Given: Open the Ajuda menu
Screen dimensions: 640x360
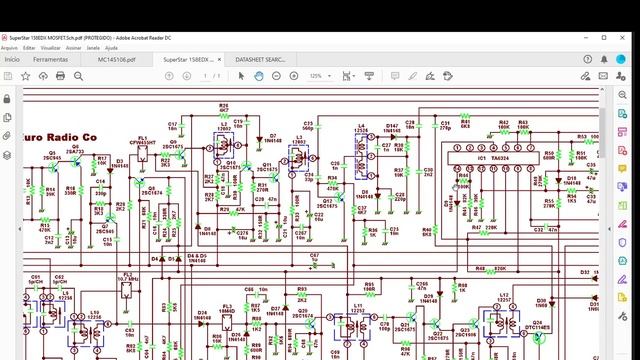Looking at the screenshot, I should pos(111,48).
